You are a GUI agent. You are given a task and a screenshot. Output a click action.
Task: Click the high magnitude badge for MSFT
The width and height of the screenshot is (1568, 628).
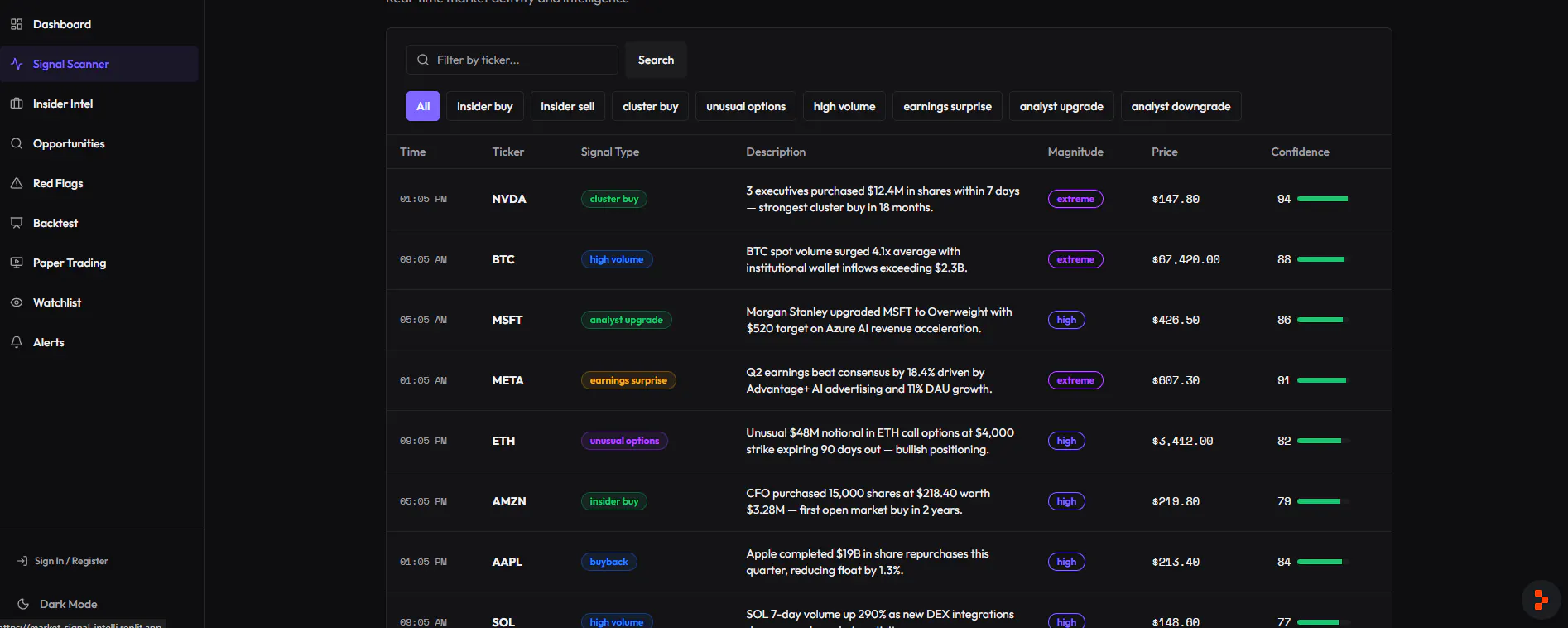click(1066, 320)
